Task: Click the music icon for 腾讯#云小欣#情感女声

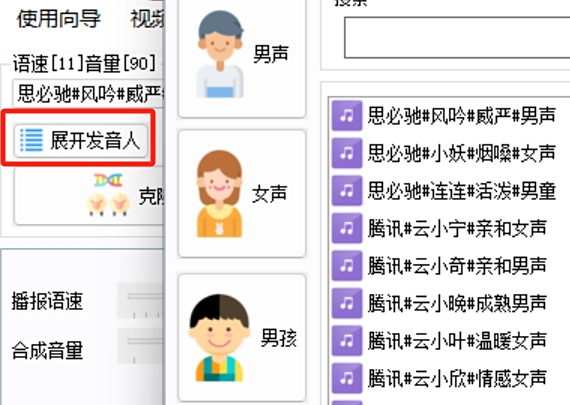Action: click(347, 378)
